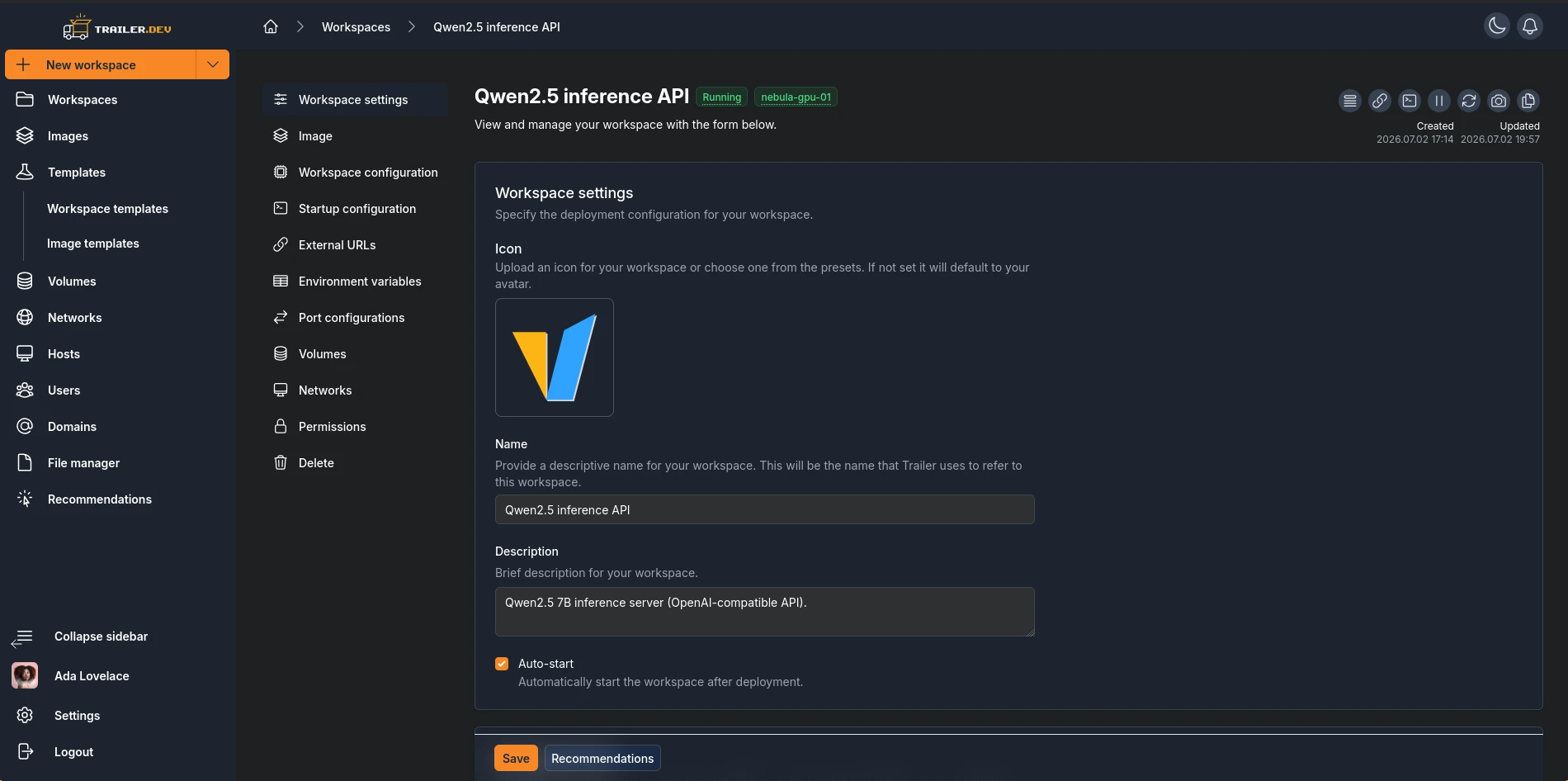The height and width of the screenshot is (781, 1568).
Task: Click the nebula-gpu-01 host badge
Action: pos(796,97)
